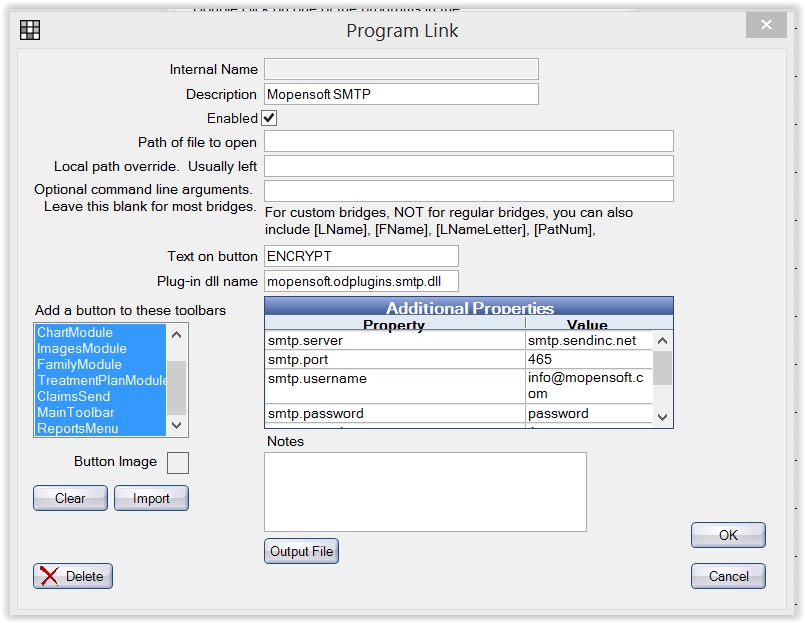805x623 pixels.
Task: Click the Additional Properties title bar
Action: click(469, 307)
